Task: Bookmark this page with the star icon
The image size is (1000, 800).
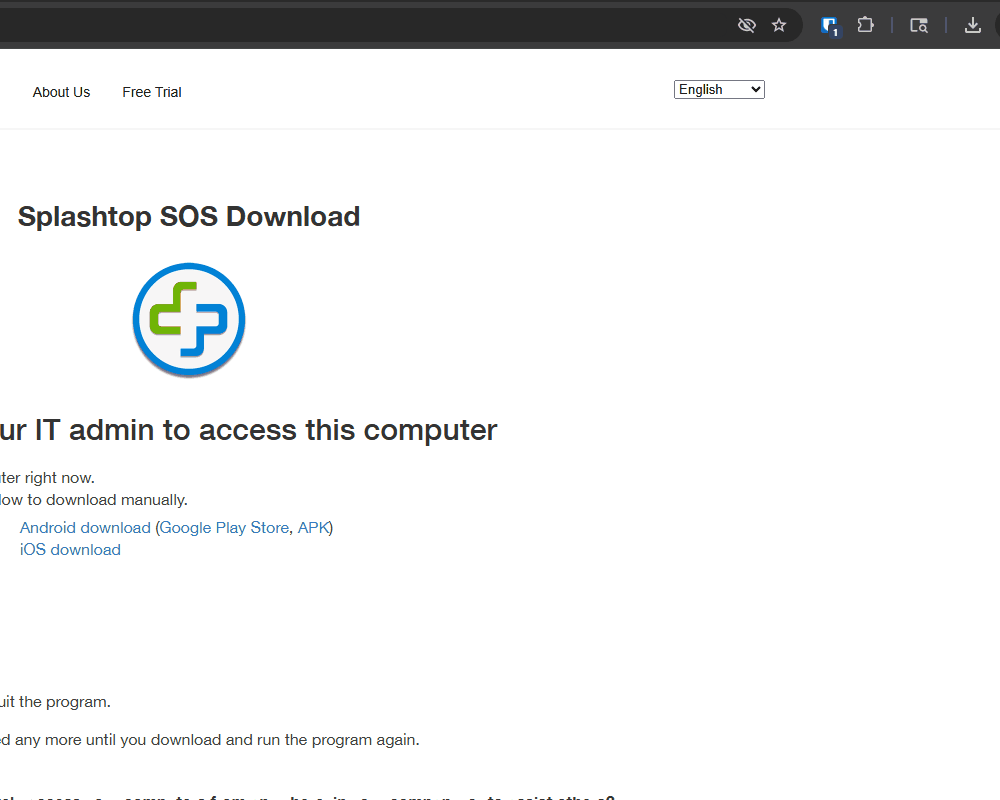Action: (x=779, y=25)
